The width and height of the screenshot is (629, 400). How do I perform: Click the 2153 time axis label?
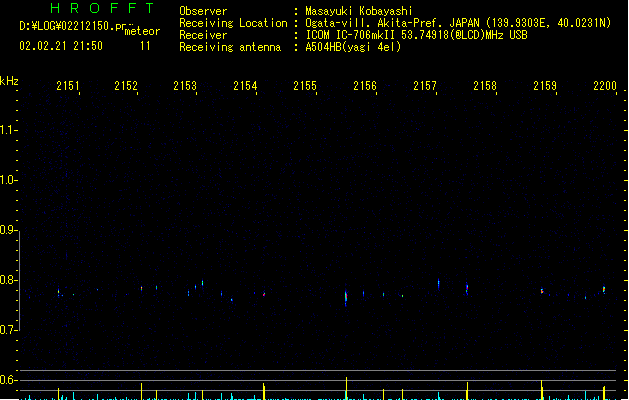tap(185, 86)
